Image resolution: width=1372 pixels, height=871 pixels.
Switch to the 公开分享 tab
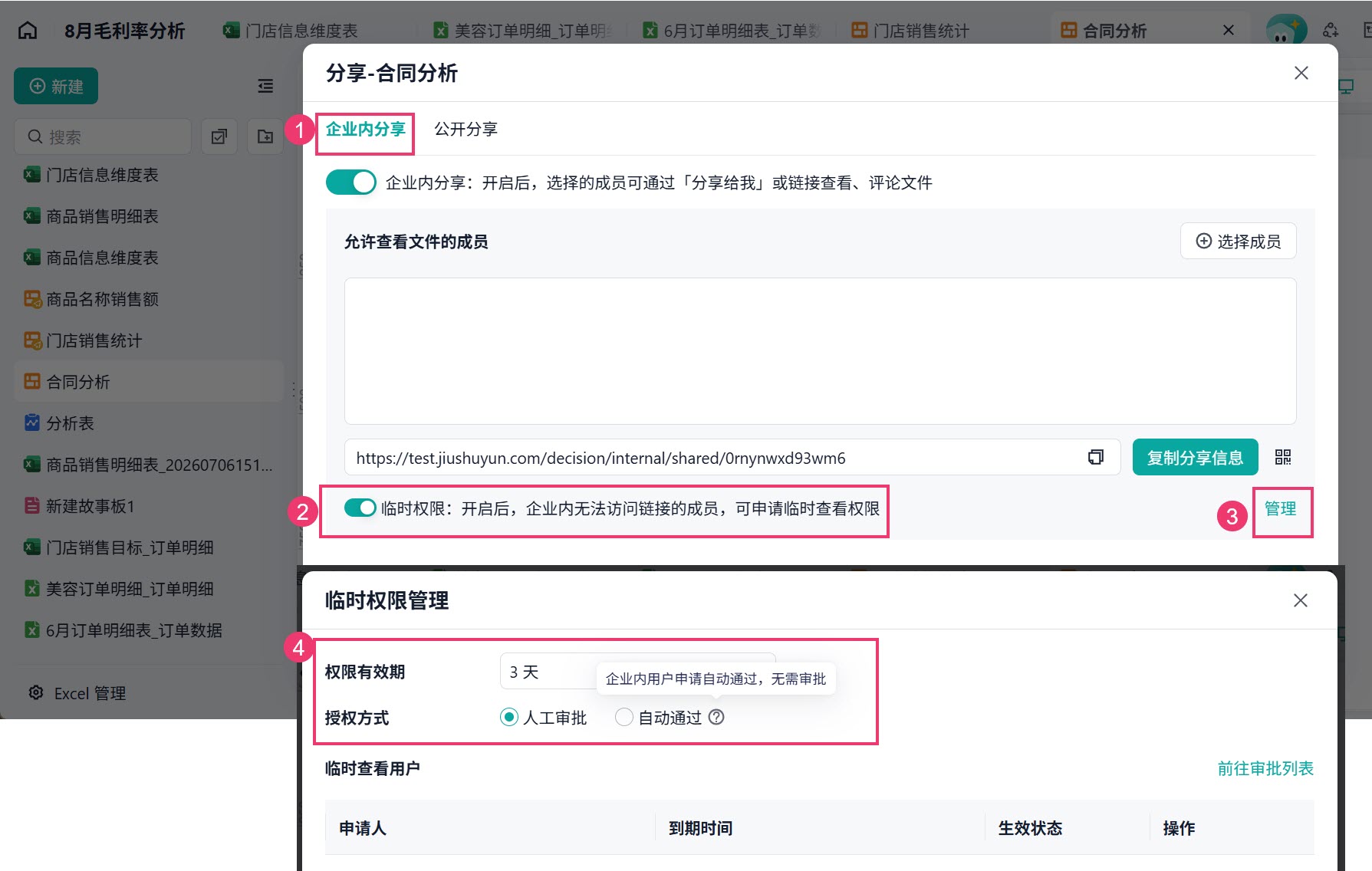pyautogui.click(x=466, y=129)
